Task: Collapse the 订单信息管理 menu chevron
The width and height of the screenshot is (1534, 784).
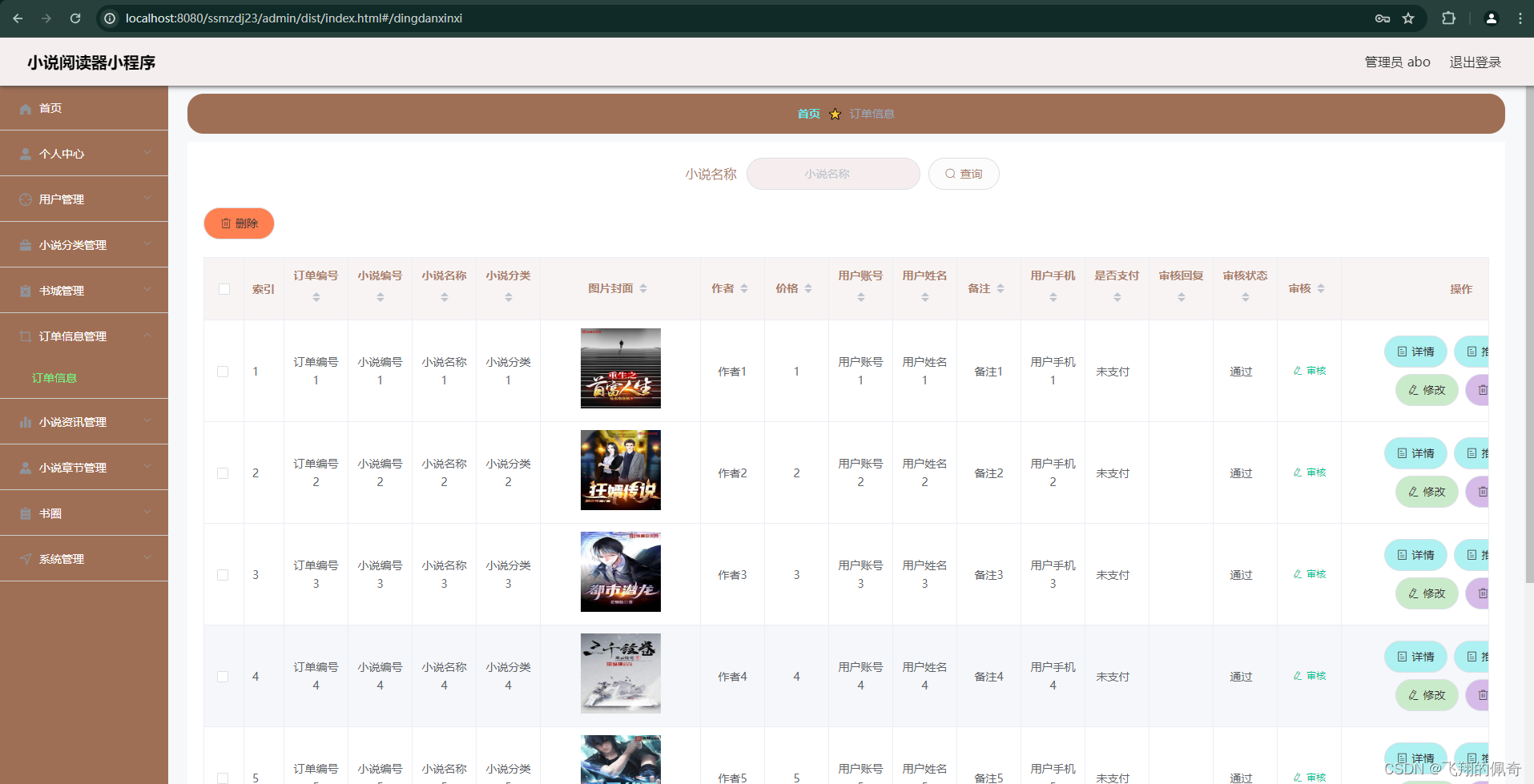Action: (147, 336)
